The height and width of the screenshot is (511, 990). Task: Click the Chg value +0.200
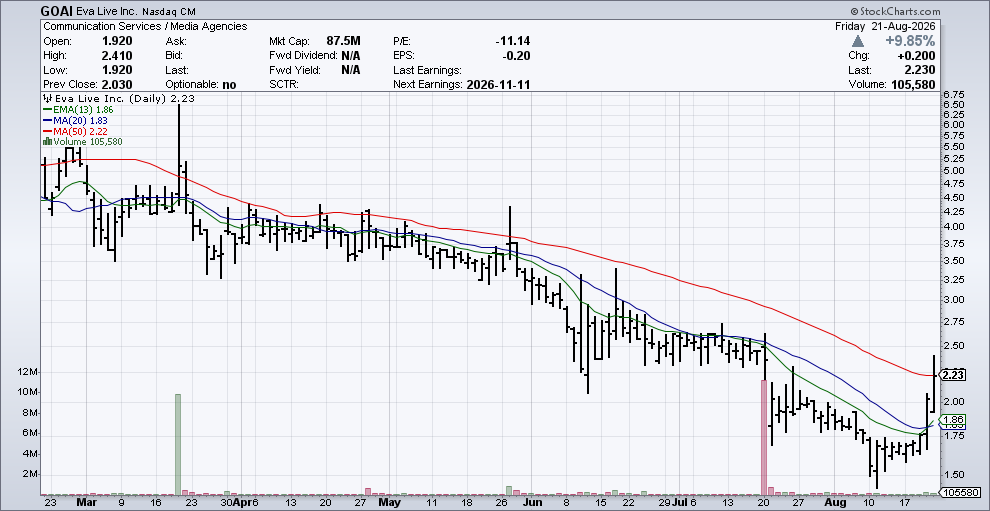point(918,56)
